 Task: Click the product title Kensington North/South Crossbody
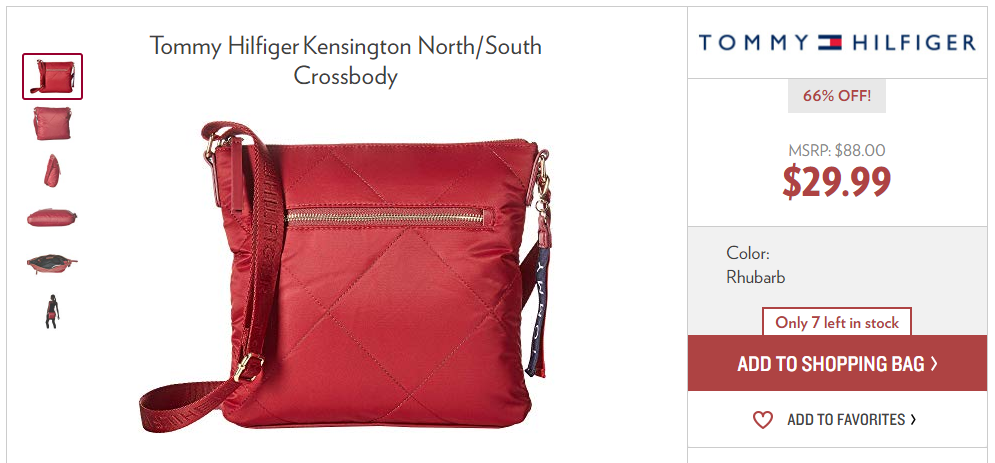click(346, 60)
